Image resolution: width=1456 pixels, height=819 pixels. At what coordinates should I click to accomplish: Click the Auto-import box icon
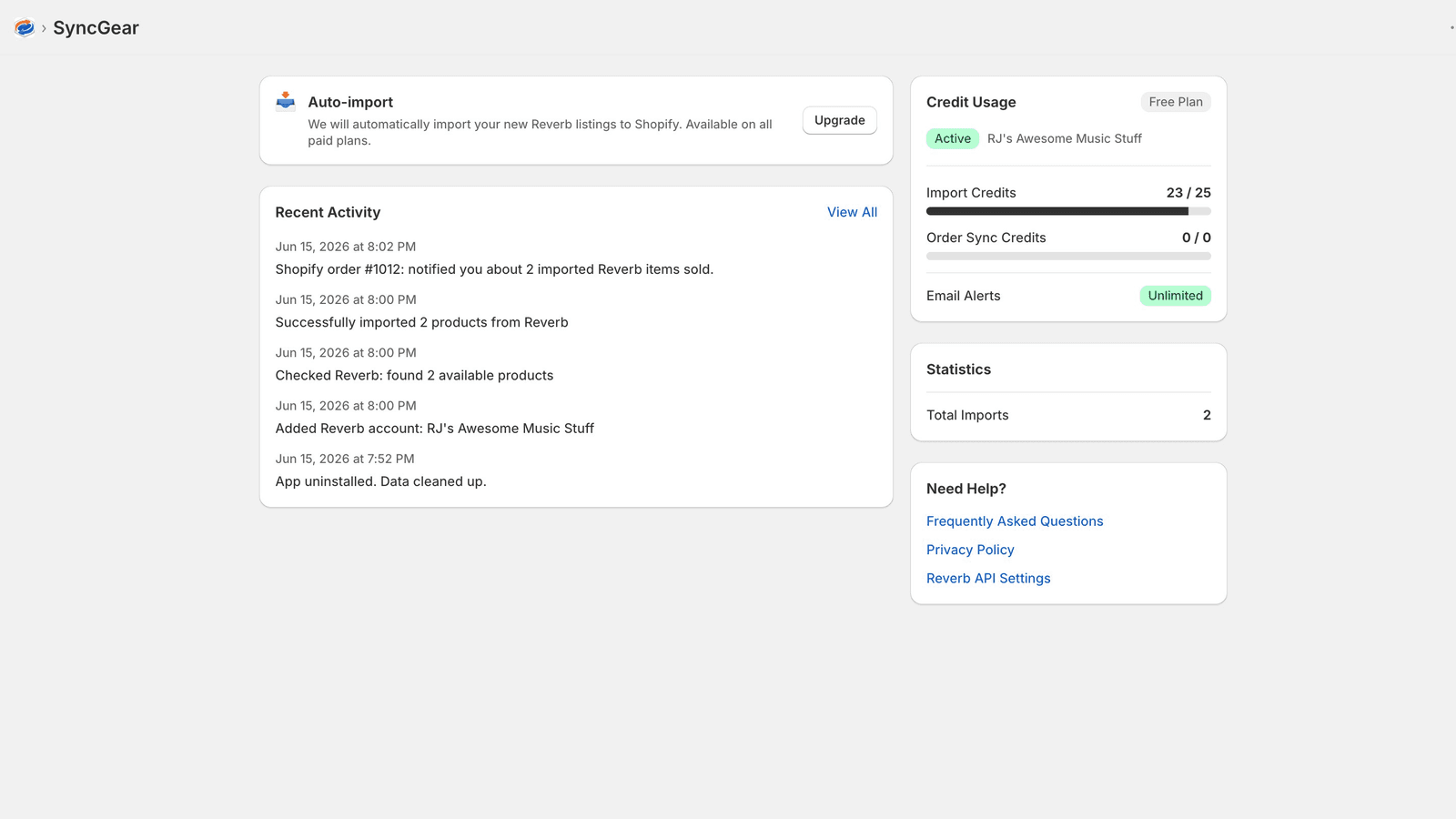(286, 101)
